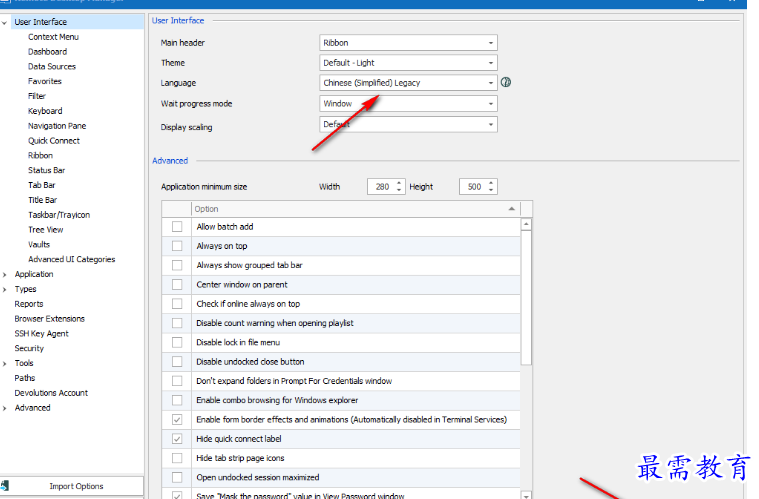Image resolution: width=759 pixels, height=499 pixels.
Task: Expand the Advanced tree node
Action: [x=4, y=408]
